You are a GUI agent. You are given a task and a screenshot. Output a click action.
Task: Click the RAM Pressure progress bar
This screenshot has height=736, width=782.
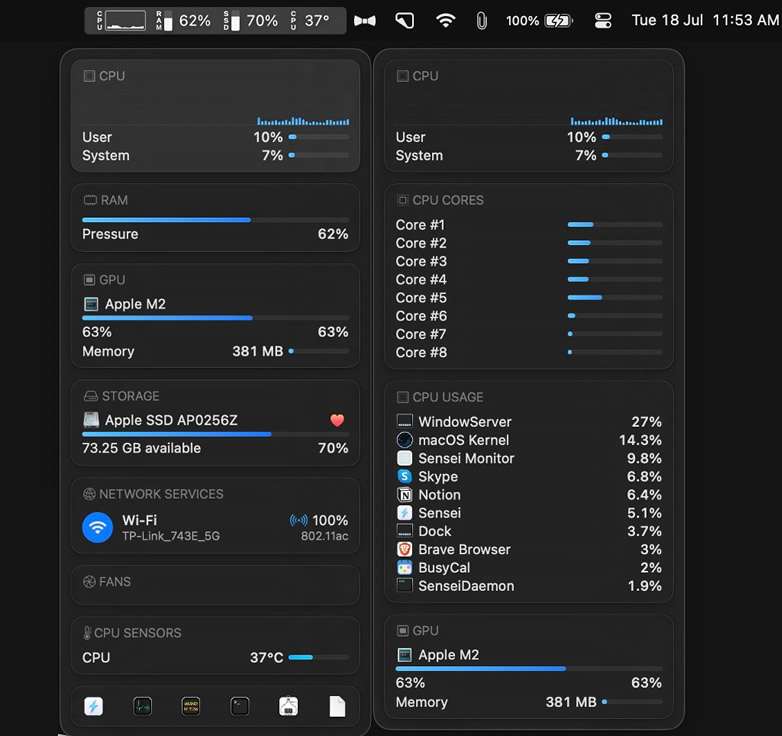215,219
